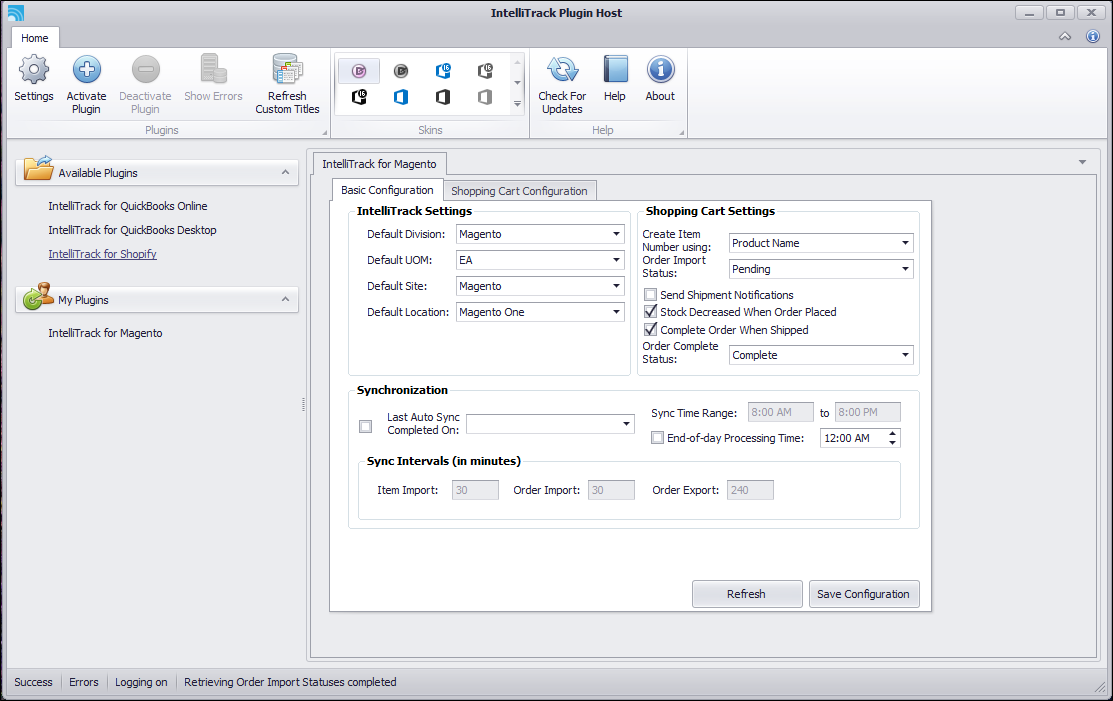Uncheck Stock Decreased When Order Placed

click(x=650, y=311)
